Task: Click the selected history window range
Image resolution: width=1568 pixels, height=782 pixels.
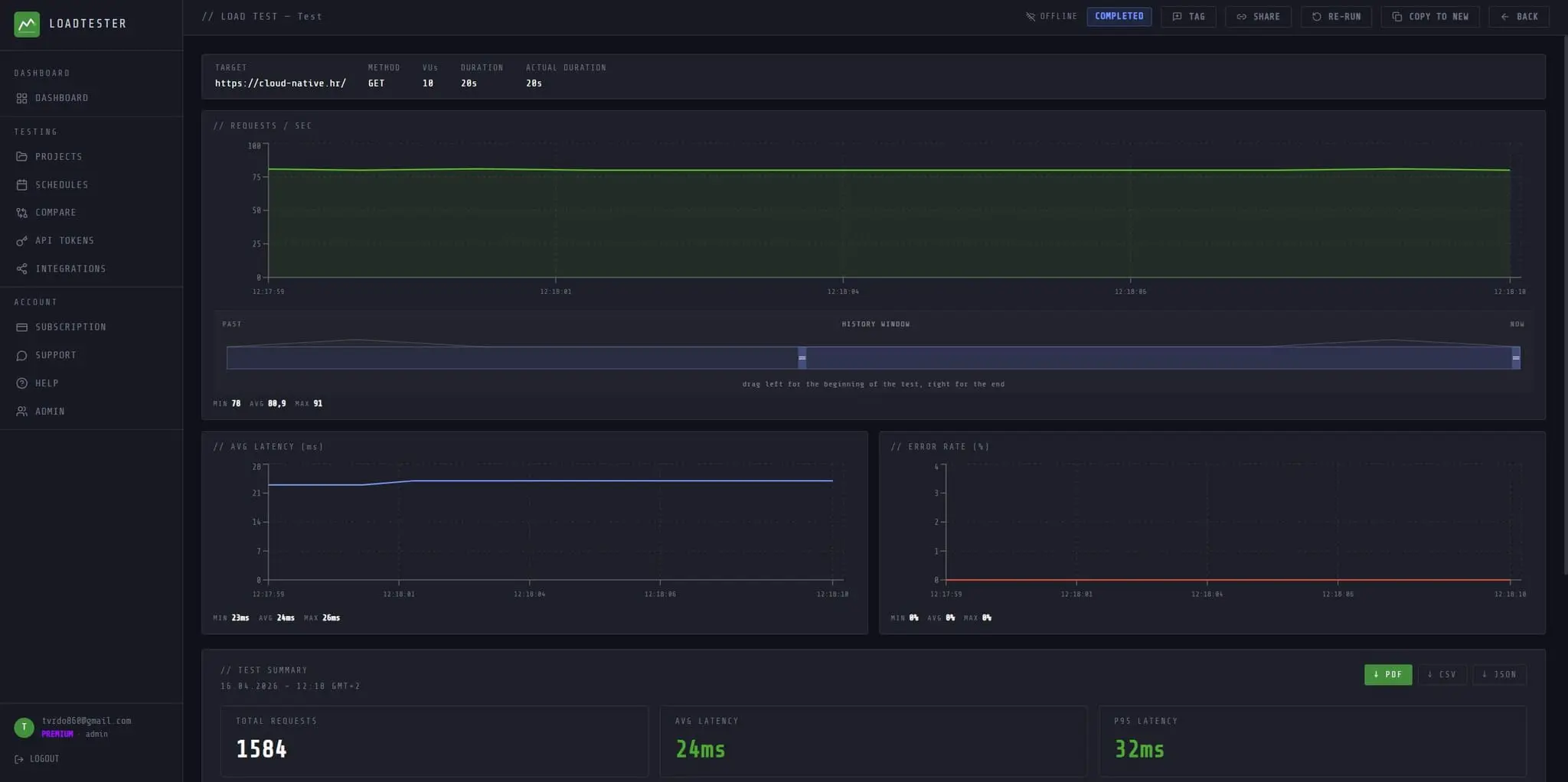Action: pos(1158,358)
